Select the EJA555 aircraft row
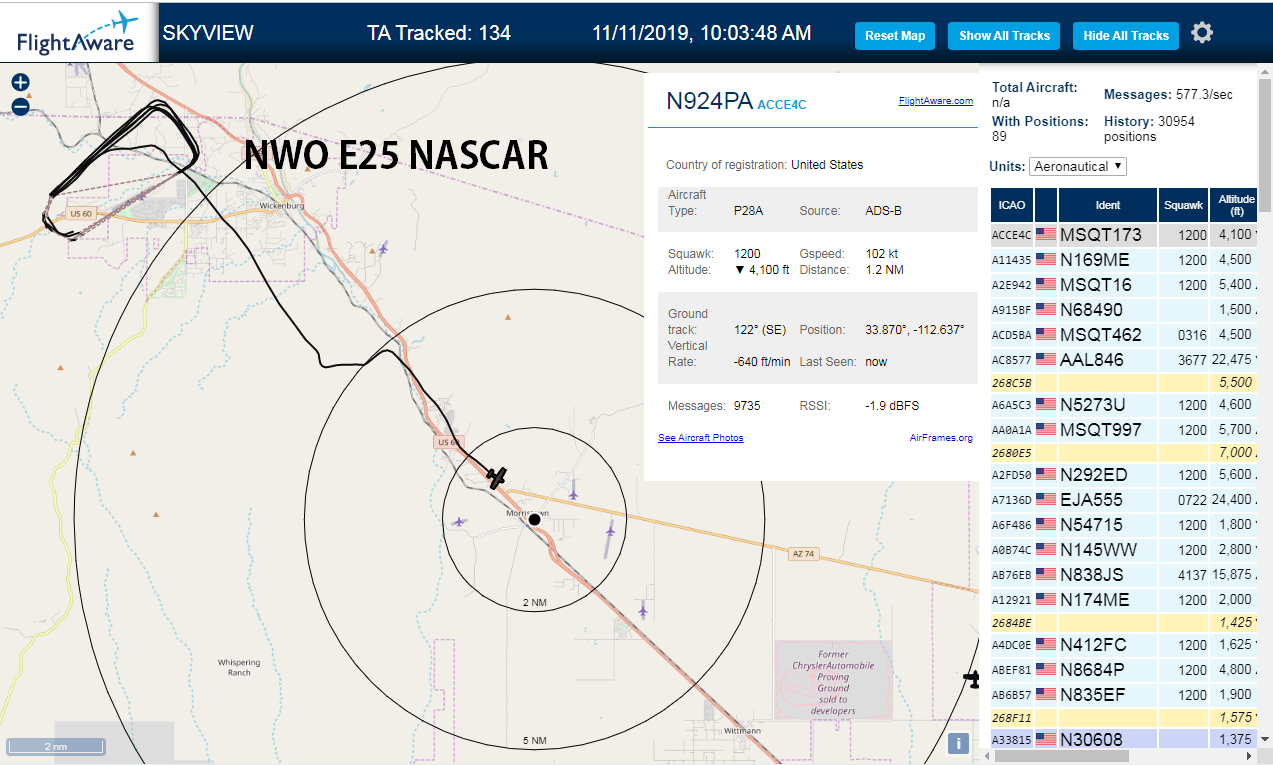 coord(1123,500)
